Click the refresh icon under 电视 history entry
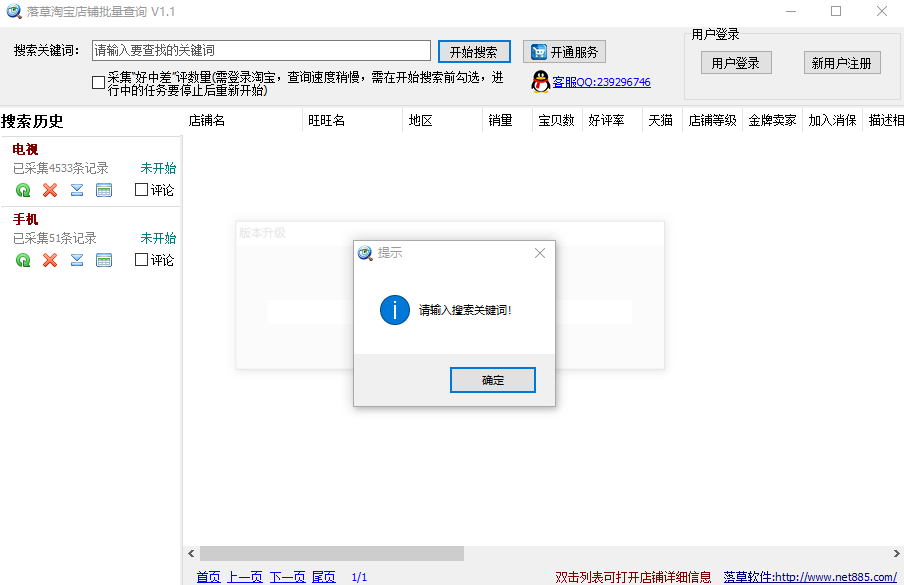 click(x=22, y=190)
